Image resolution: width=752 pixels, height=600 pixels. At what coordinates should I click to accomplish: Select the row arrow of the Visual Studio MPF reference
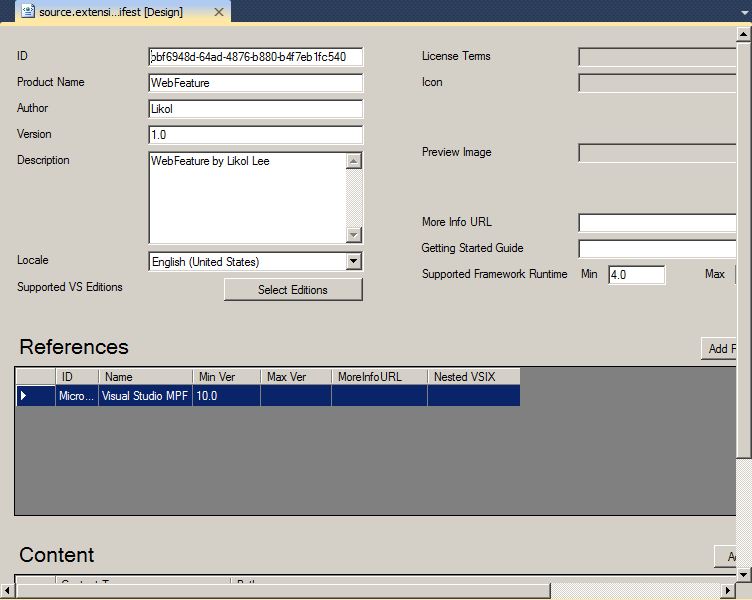(x=35, y=396)
